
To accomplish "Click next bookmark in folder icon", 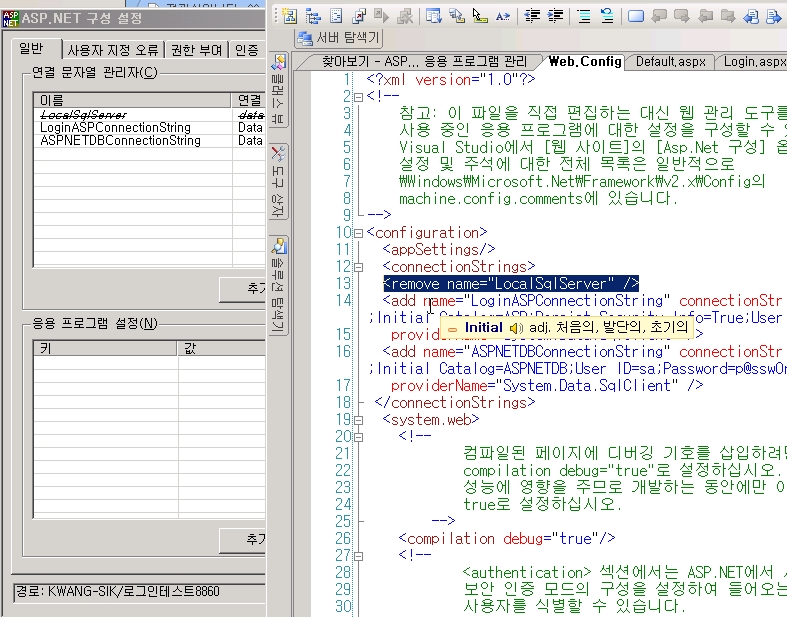I will pyautogui.click(x=728, y=16).
